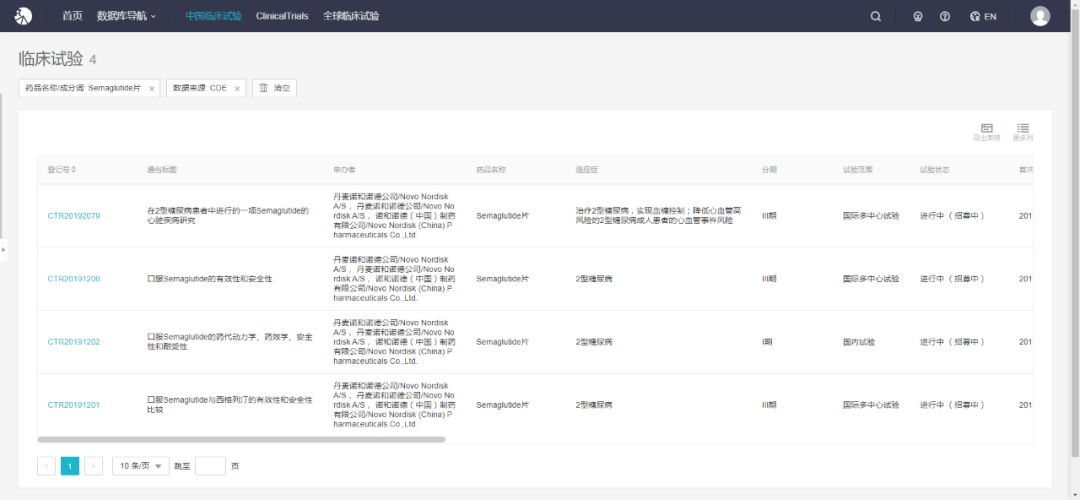
Task: Click Semaglutide片 drug cell in CTR20191201 row
Action: tap(503, 405)
